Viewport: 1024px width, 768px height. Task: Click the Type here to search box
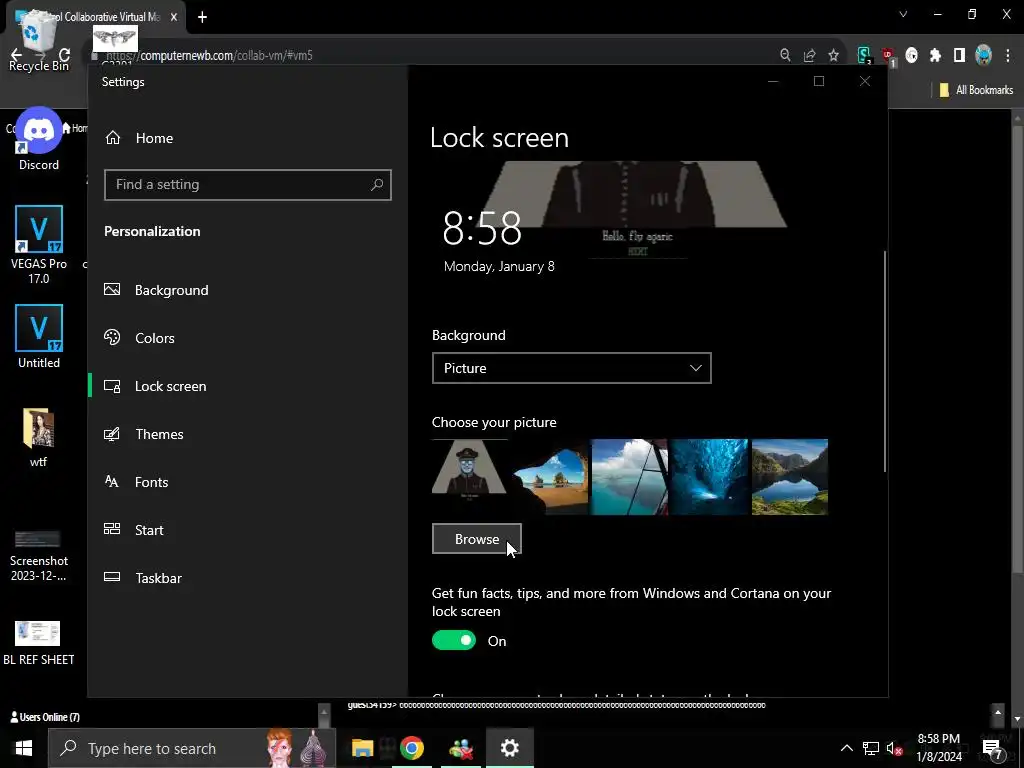[x=193, y=748]
